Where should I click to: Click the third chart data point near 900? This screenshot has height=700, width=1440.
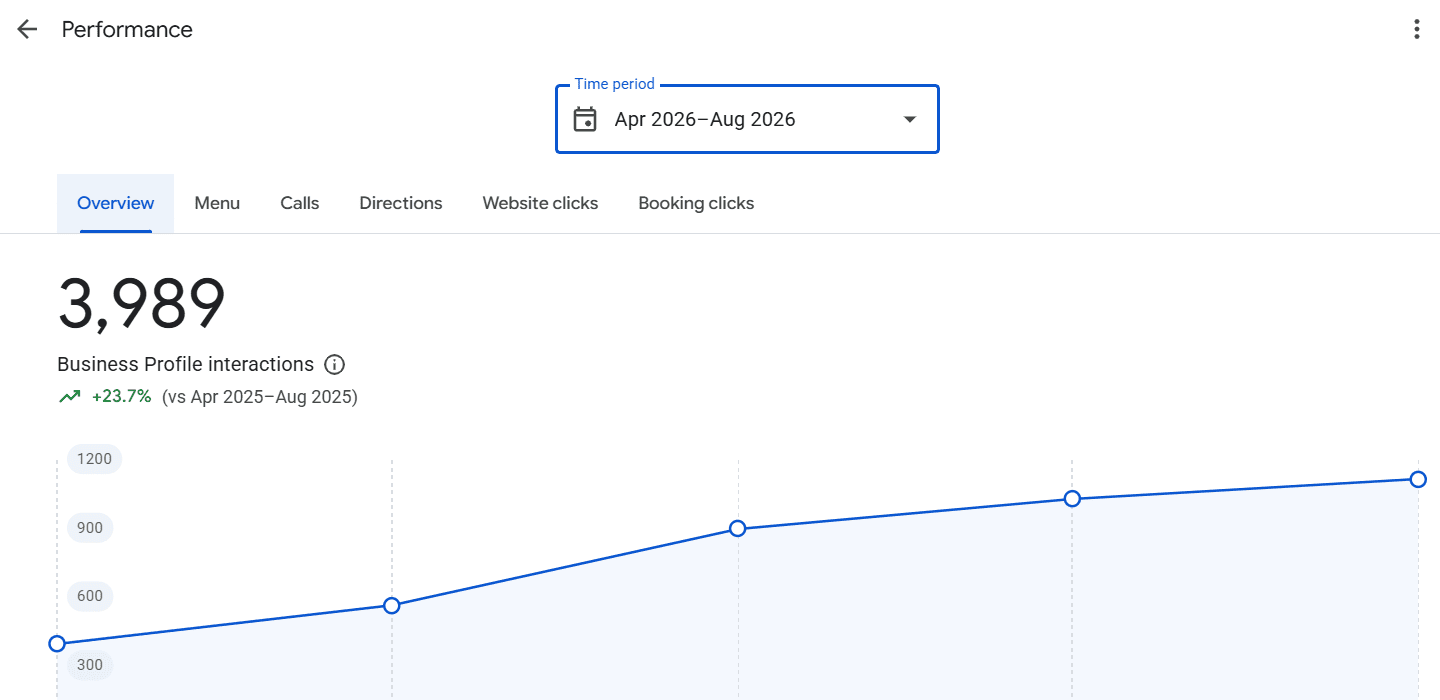pos(738,528)
